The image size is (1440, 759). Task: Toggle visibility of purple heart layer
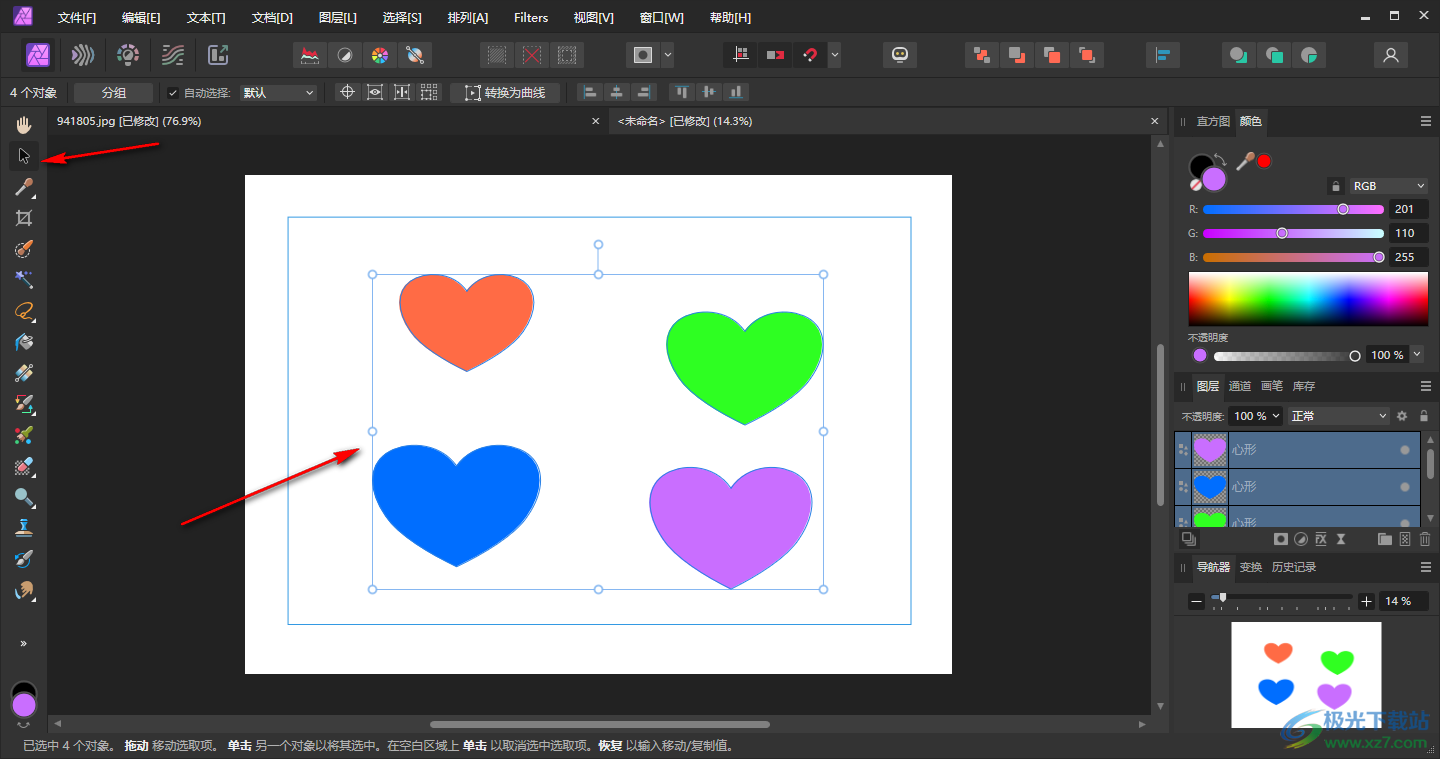click(1405, 450)
